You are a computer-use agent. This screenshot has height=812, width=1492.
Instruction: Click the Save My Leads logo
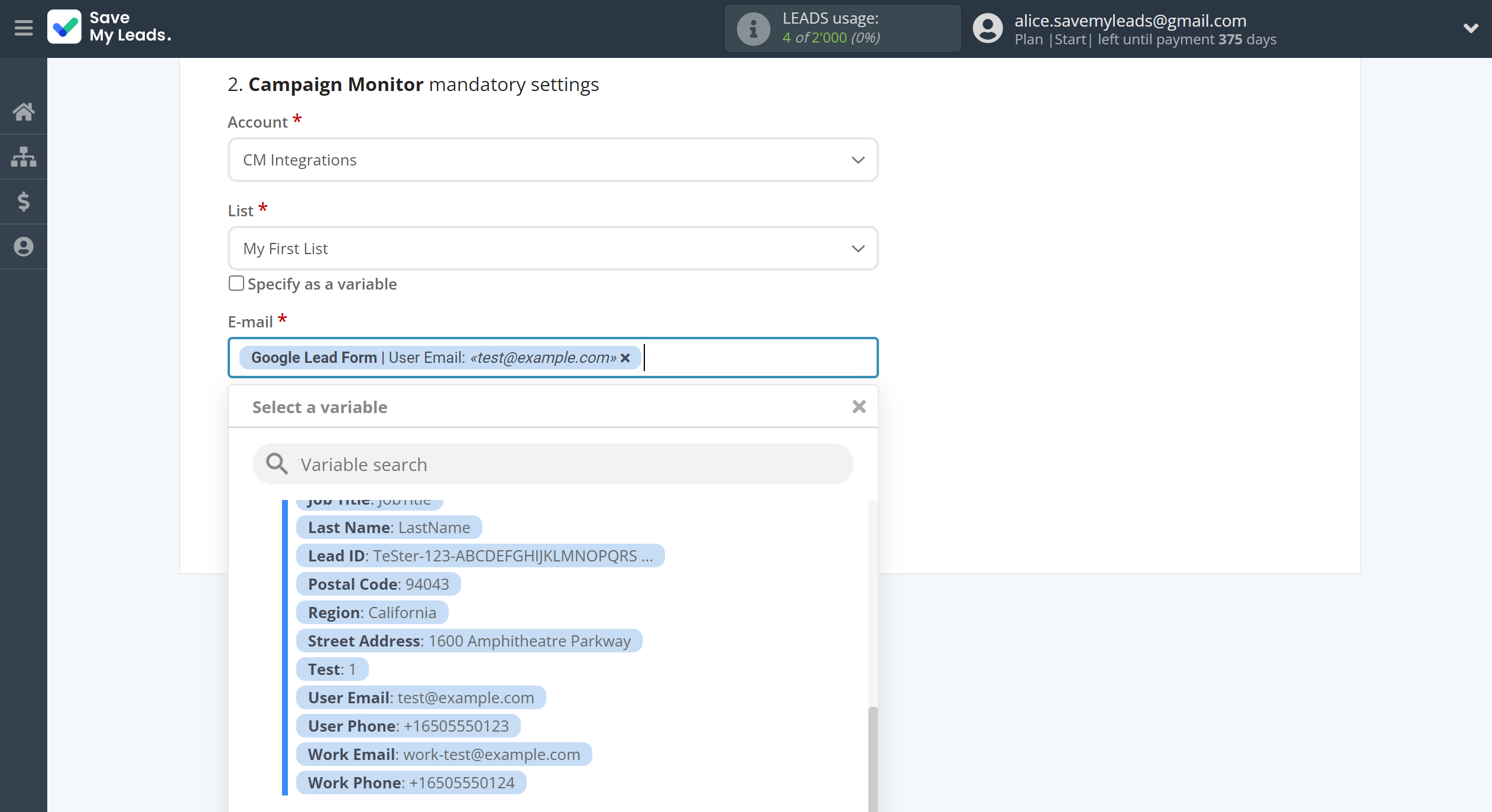[x=110, y=27]
